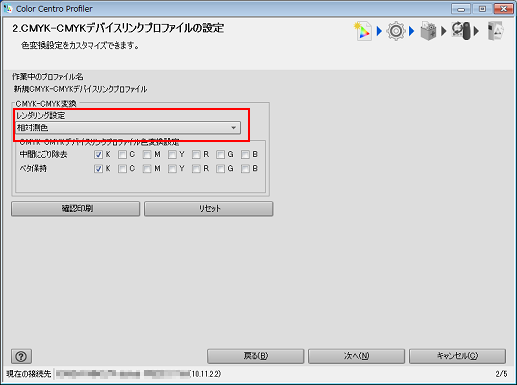
Task: Enable M checkbox in ベタ保持 row
Action: click(x=147, y=169)
